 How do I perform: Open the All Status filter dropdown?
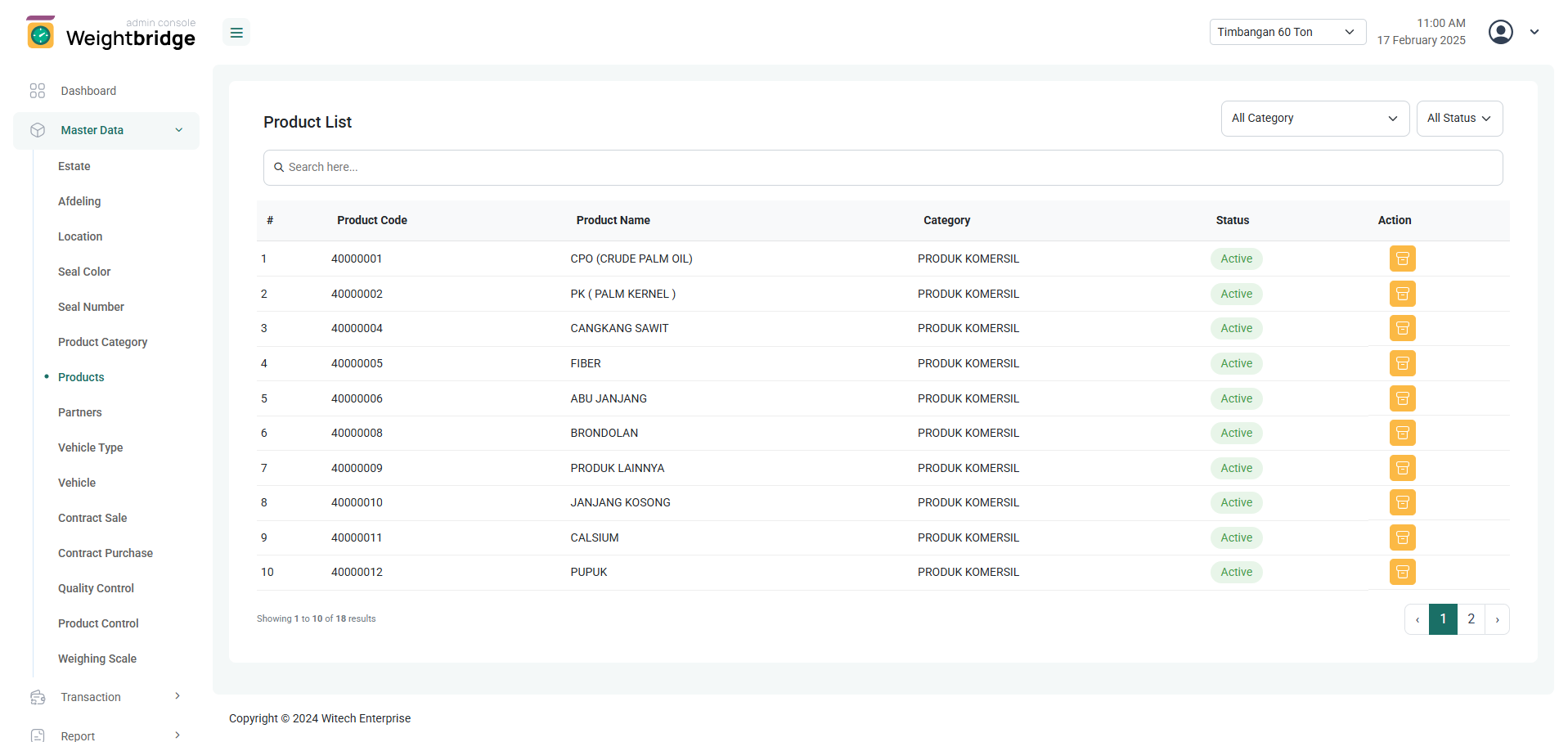coord(1458,119)
